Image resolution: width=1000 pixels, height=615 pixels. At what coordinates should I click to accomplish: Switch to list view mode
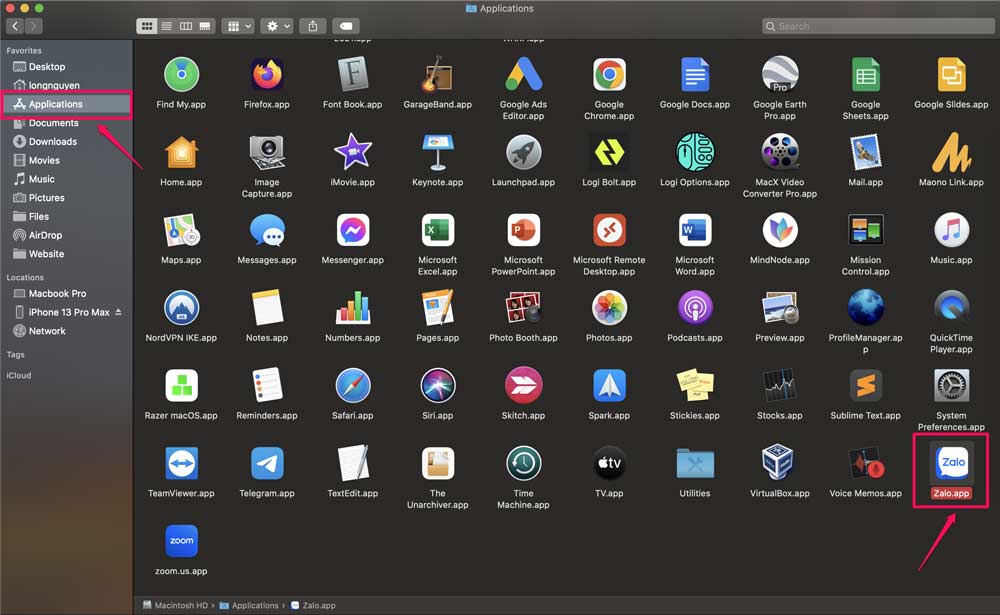pos(166,26)
